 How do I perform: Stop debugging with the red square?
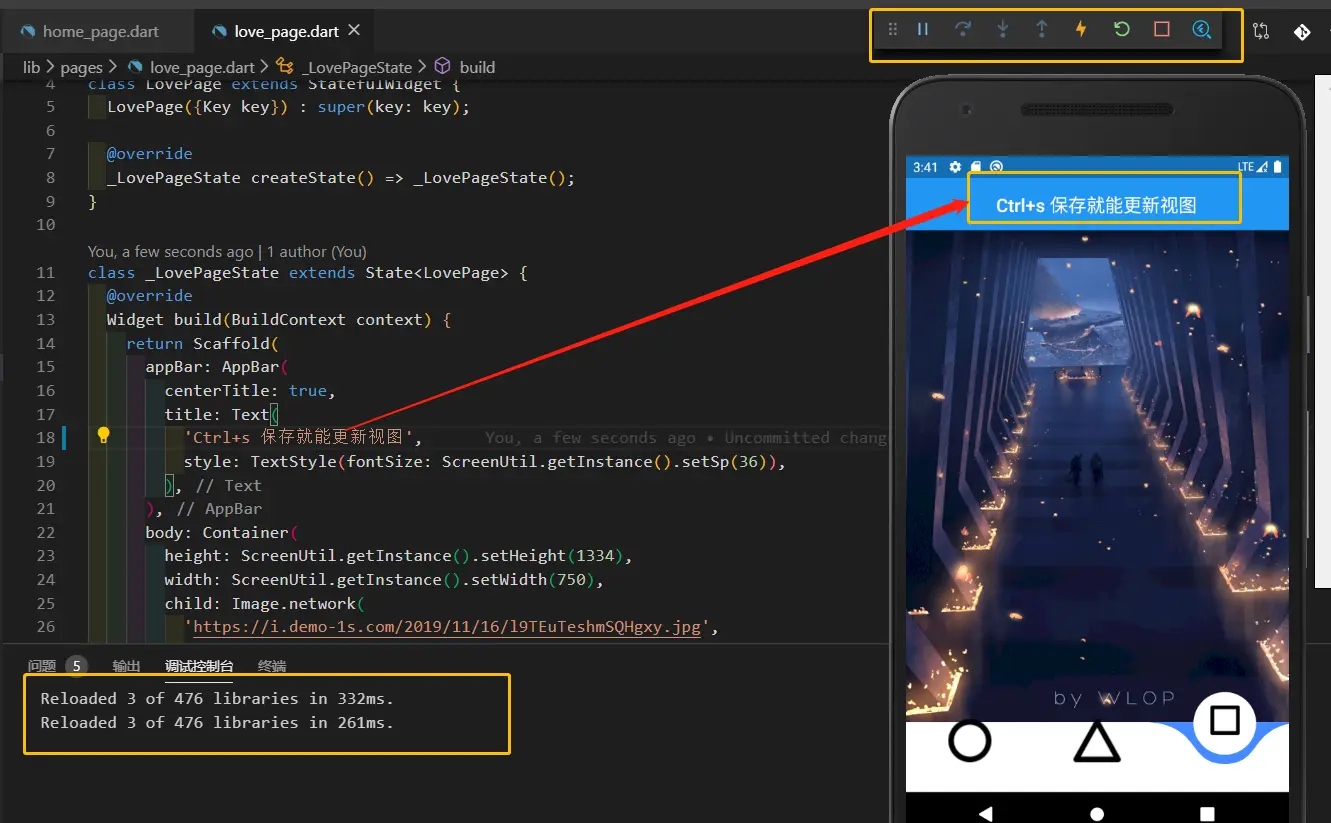point(1162,30)
